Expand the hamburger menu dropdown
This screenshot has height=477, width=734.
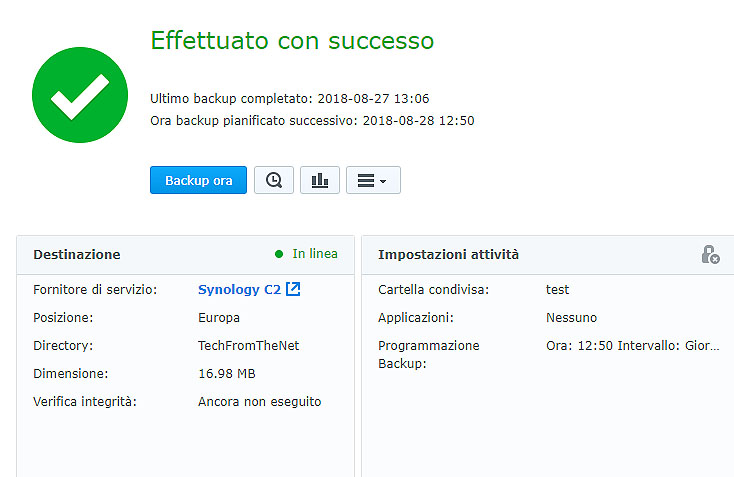point(373,180)
